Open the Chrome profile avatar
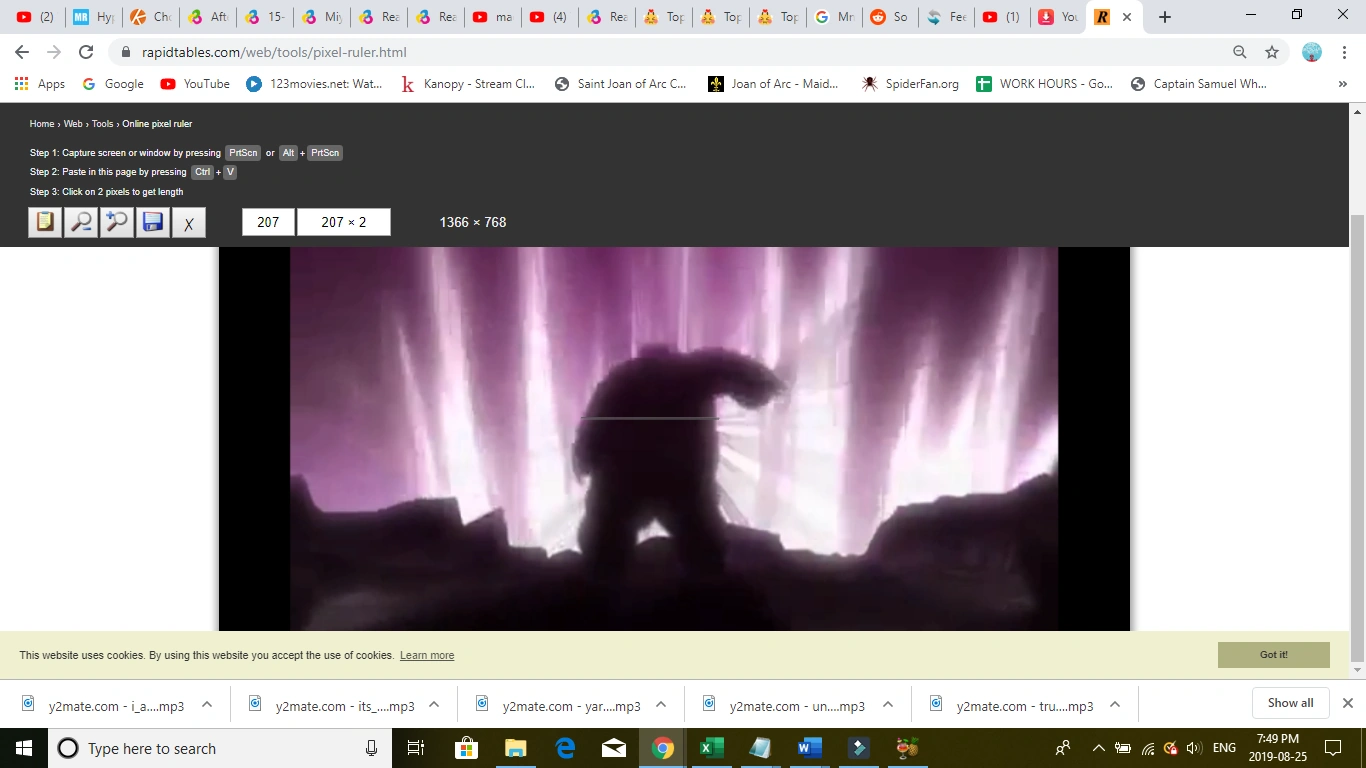1366x768 pixels. [1312, 52]
